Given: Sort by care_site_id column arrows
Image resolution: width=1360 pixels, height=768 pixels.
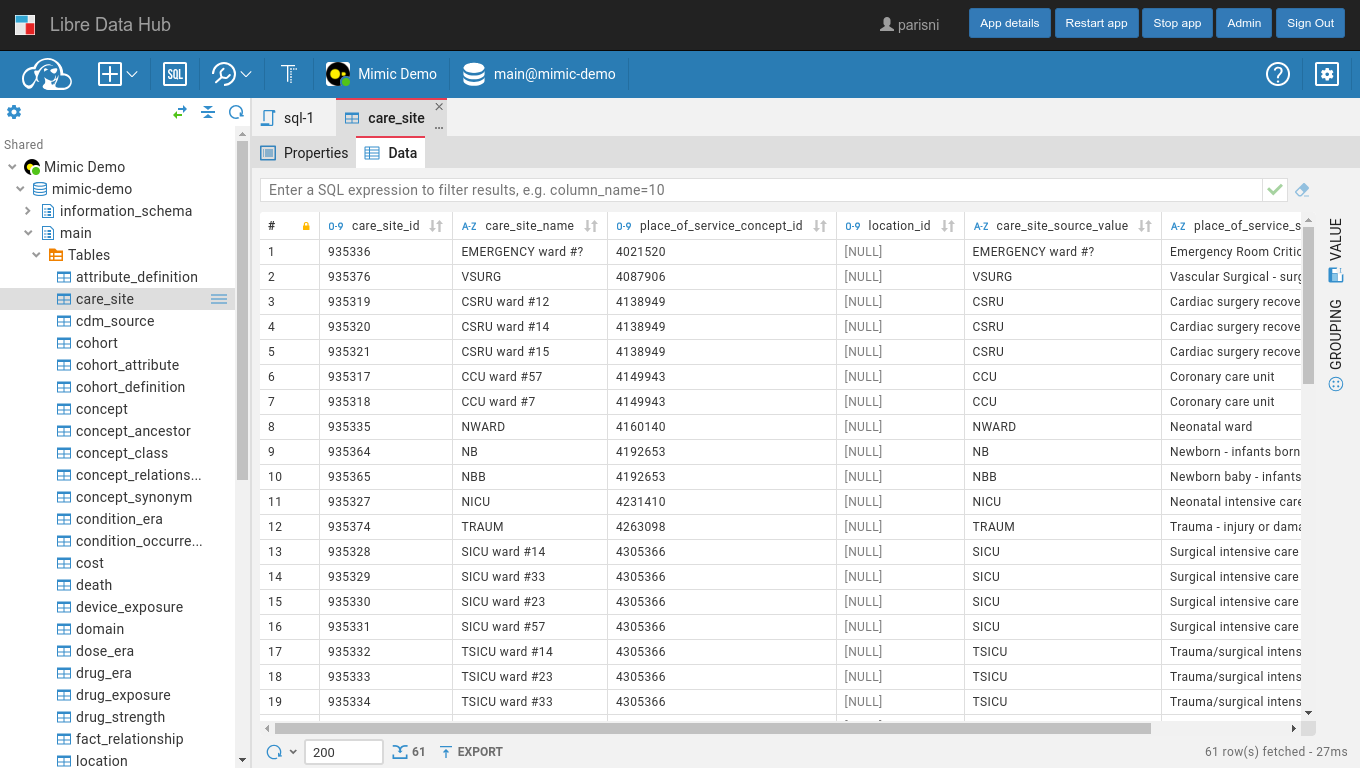Looking at the screenshot, I should [436, 226].
